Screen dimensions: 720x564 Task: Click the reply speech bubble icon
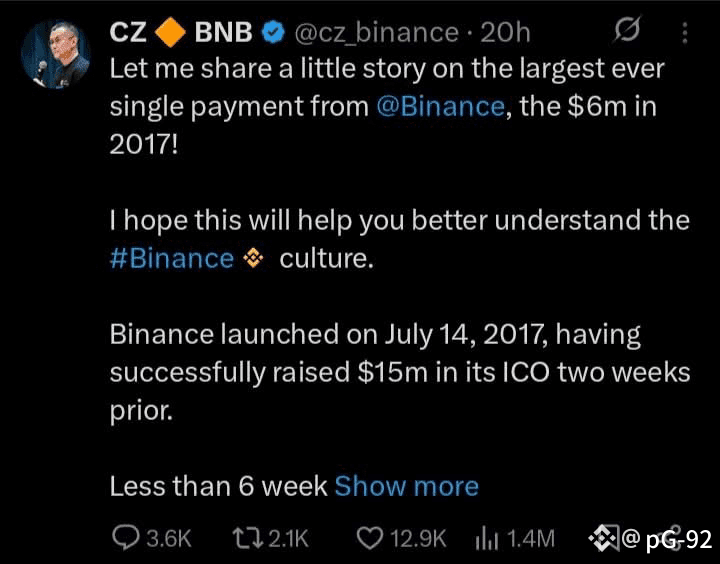125,538
